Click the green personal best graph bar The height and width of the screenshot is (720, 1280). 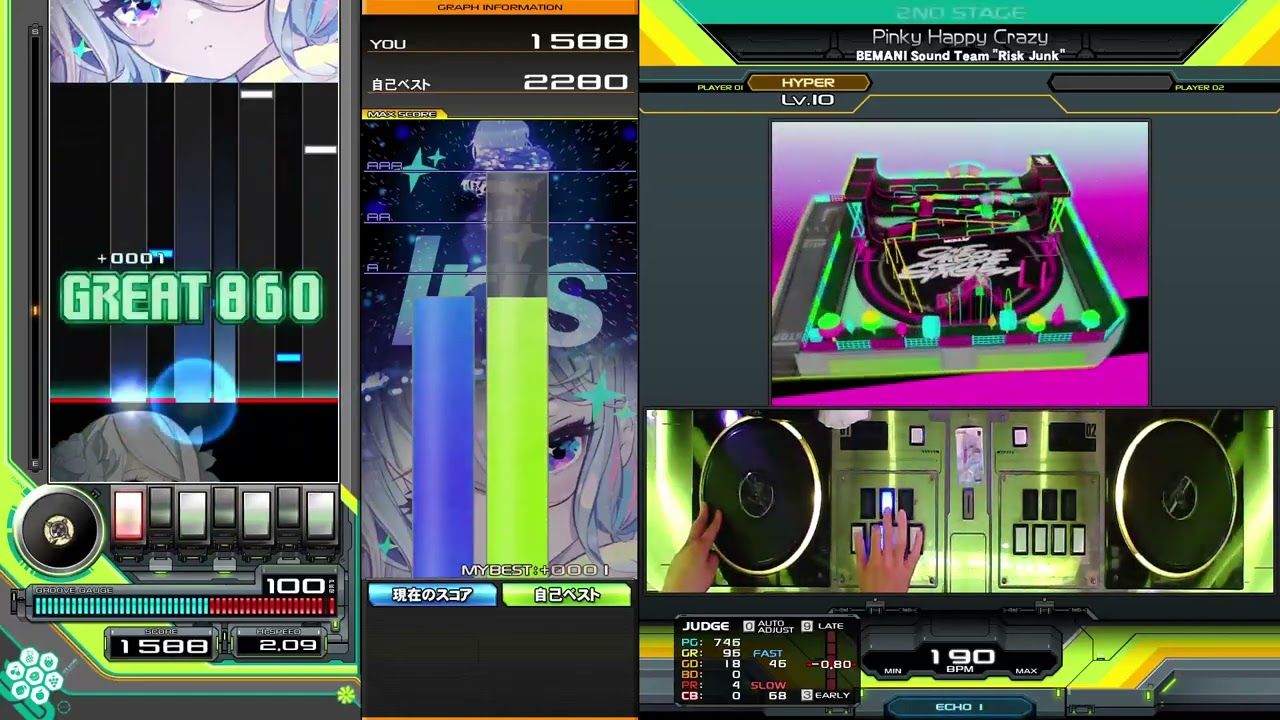(x=517, y=436)
